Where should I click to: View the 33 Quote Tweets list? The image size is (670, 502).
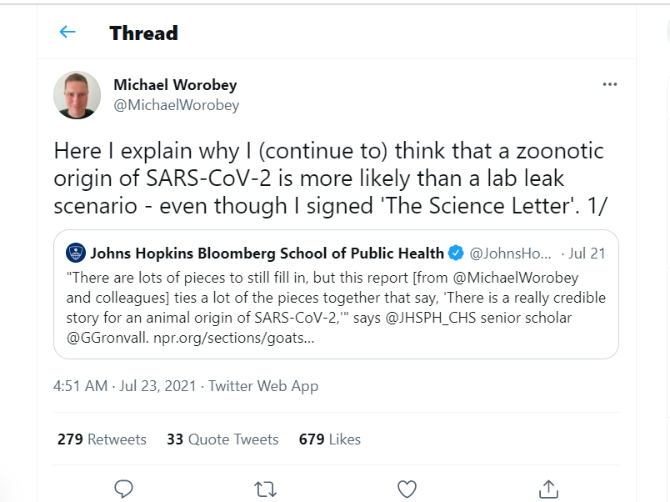(222, 439)
